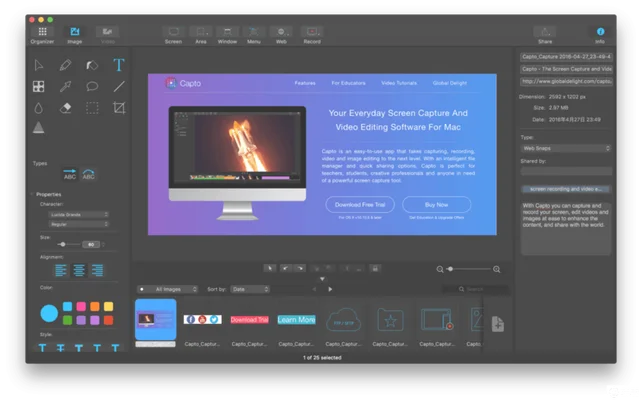Open the Area capture dropdown
The width and height of the screenshot is (642, 400).
pos(201,32)
